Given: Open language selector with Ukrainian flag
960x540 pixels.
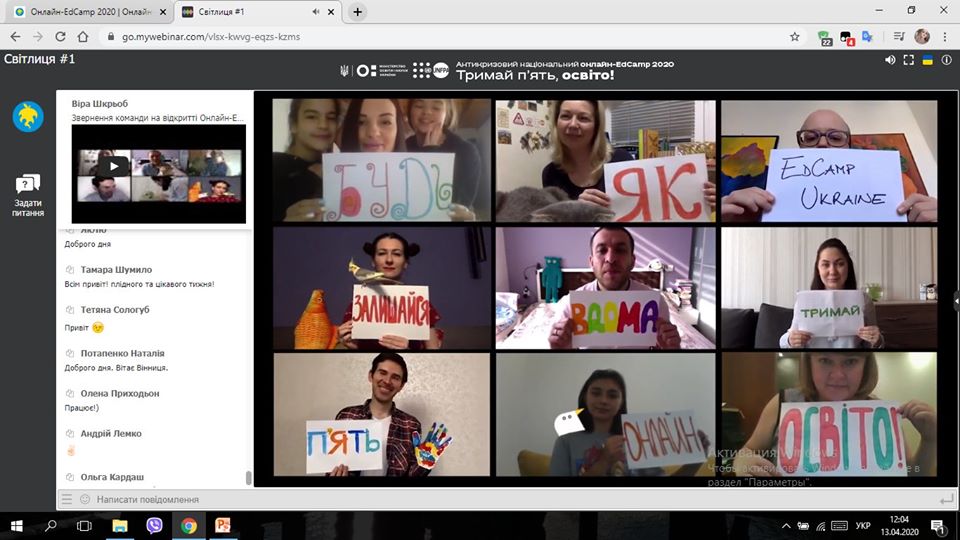Looking at the screenshot, I should pos(927,60).
